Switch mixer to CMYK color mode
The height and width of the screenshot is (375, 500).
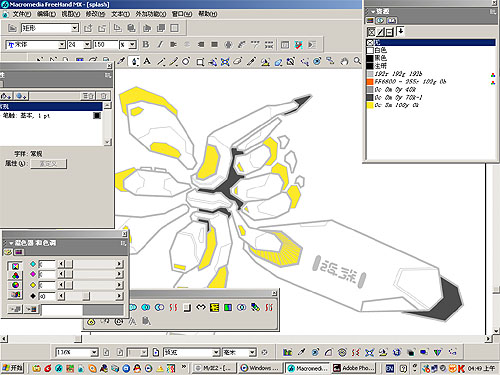click(x=15, y=266)
